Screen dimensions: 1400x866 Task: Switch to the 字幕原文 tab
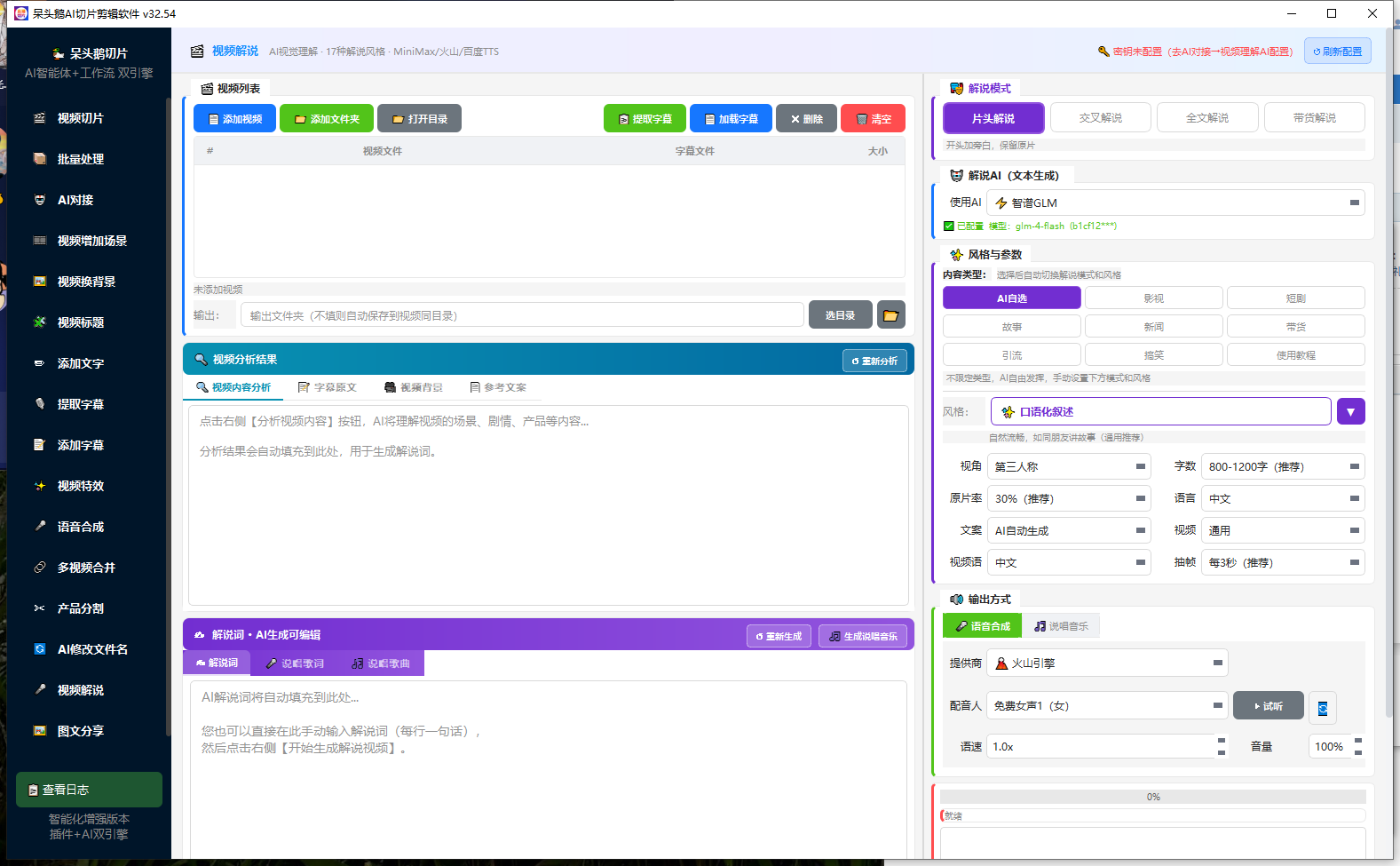(x=328, y=387)
